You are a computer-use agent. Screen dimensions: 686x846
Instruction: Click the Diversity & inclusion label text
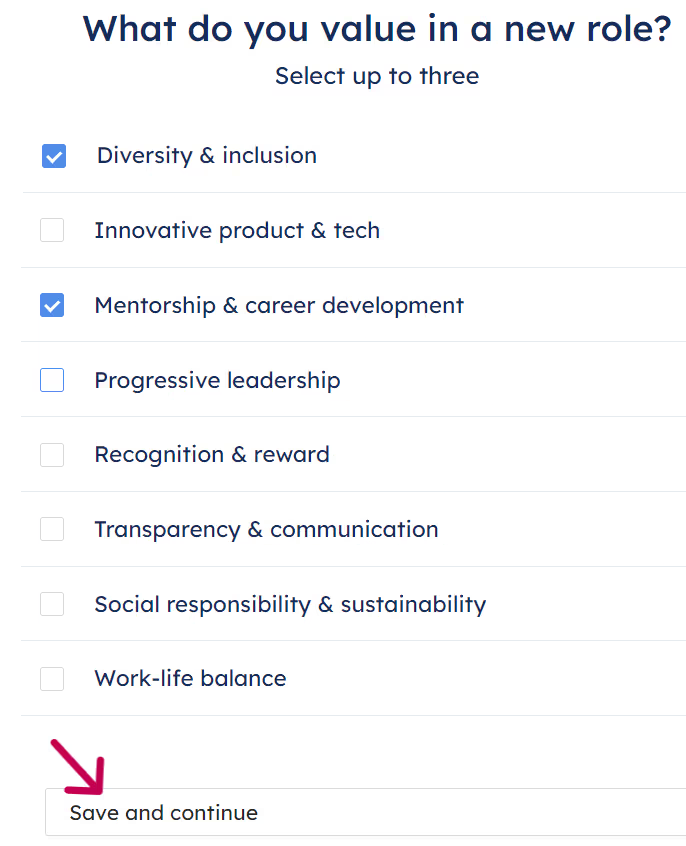pos(206,156)
